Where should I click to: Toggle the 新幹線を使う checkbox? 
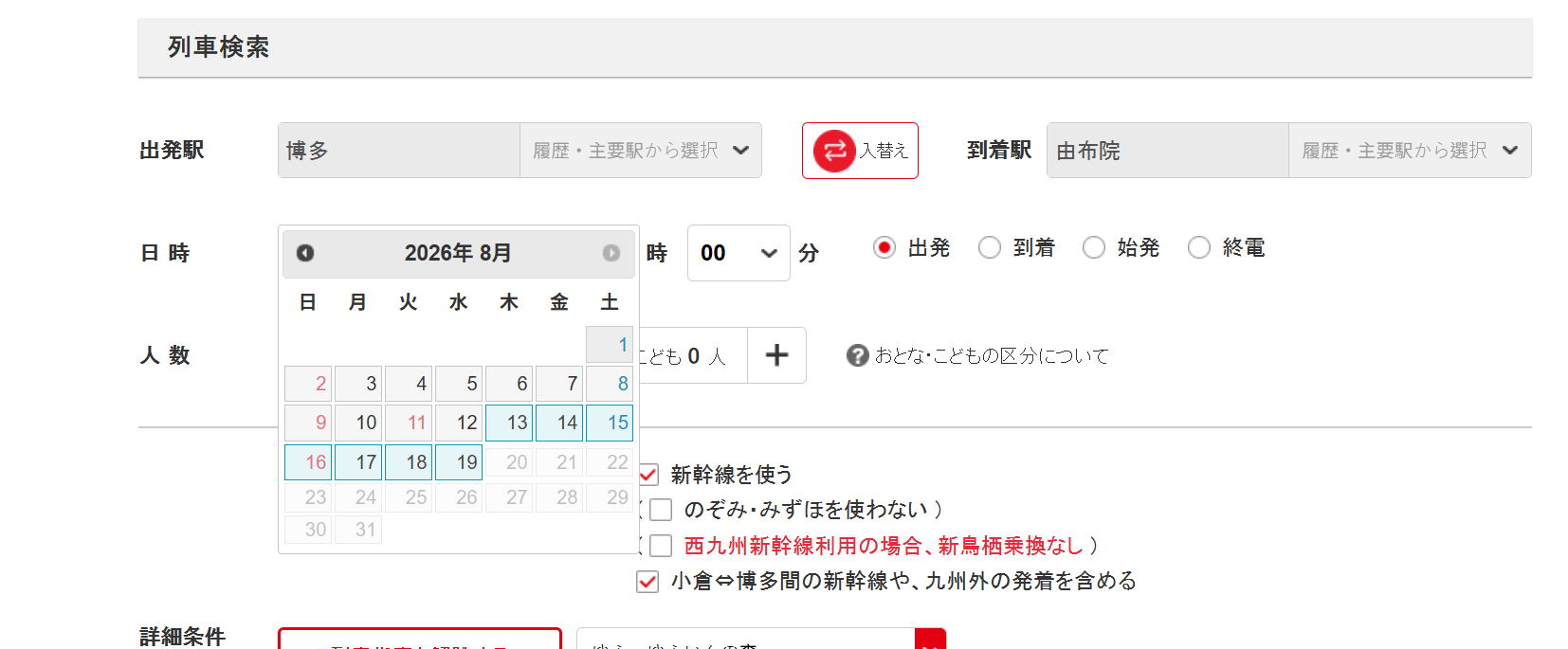point(647,475)
